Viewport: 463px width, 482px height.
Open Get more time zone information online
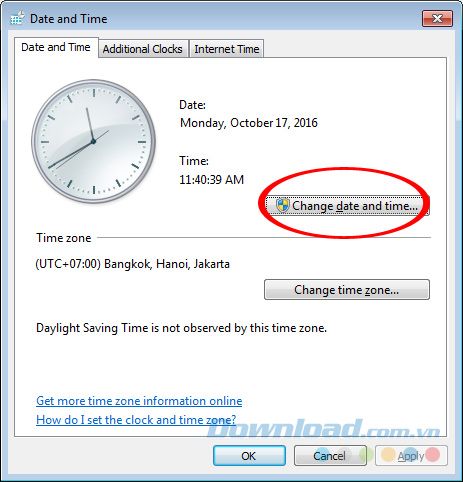(139, 401)
